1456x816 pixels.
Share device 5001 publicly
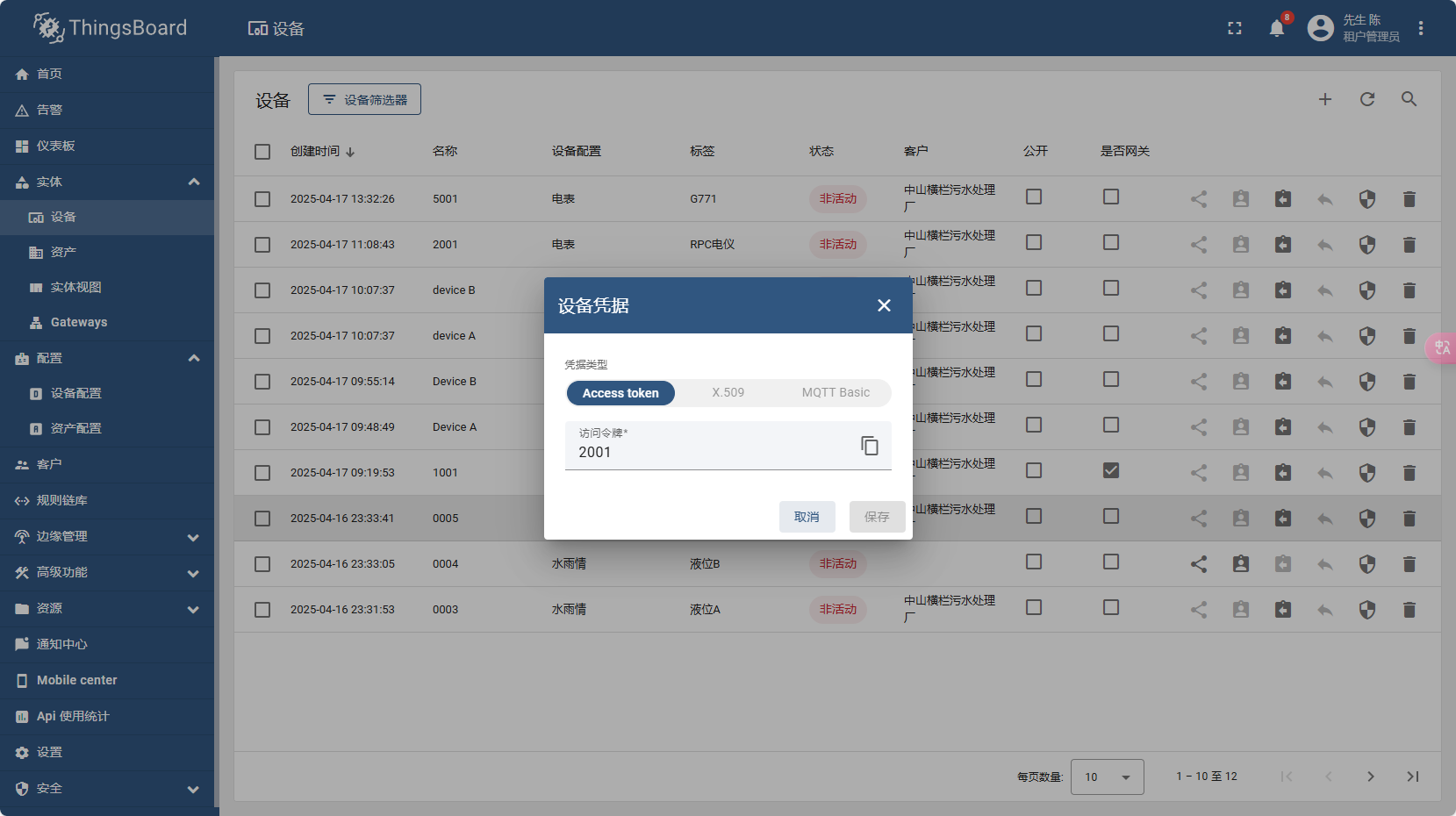tap(1199, 199)
